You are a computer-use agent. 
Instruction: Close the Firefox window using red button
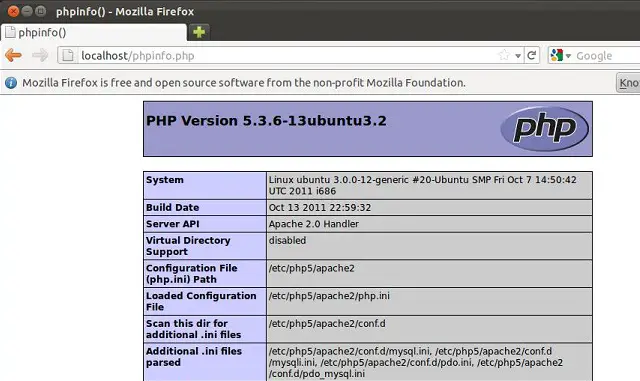(13, 11)
